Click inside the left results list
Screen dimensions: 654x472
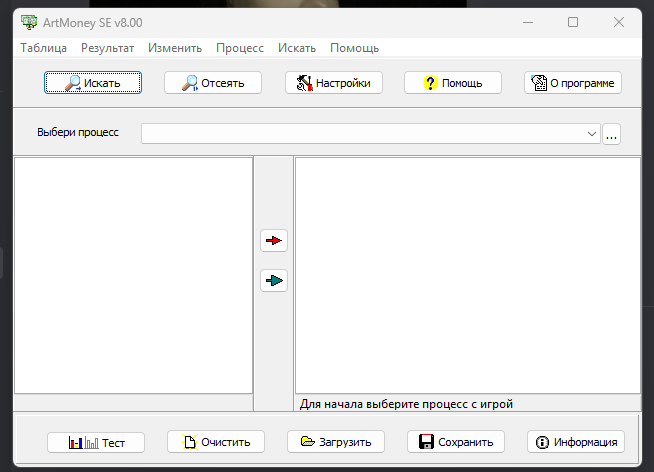coord(133,275)
